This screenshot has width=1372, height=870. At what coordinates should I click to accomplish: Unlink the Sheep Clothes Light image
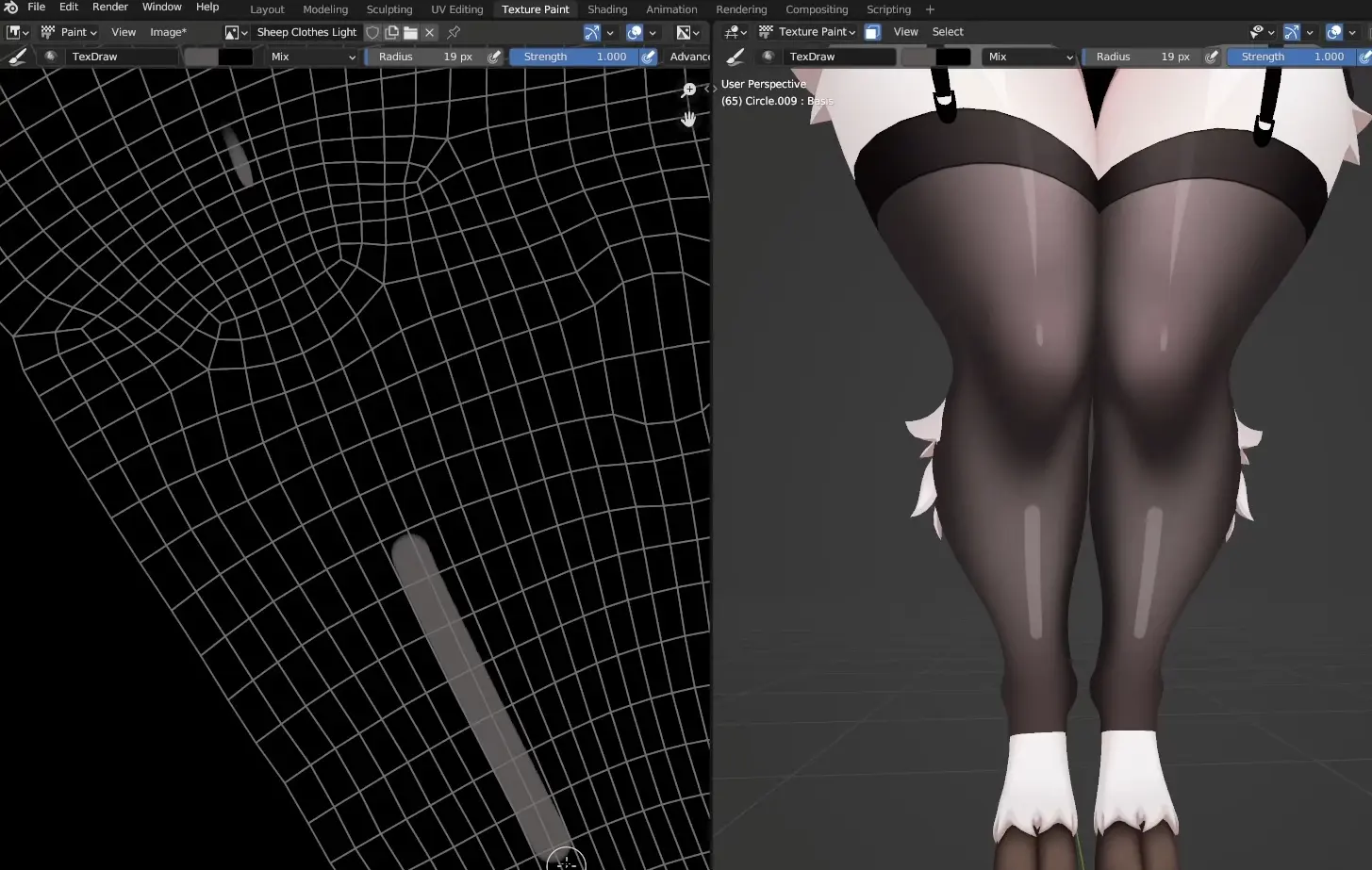(x=430, y=32)
